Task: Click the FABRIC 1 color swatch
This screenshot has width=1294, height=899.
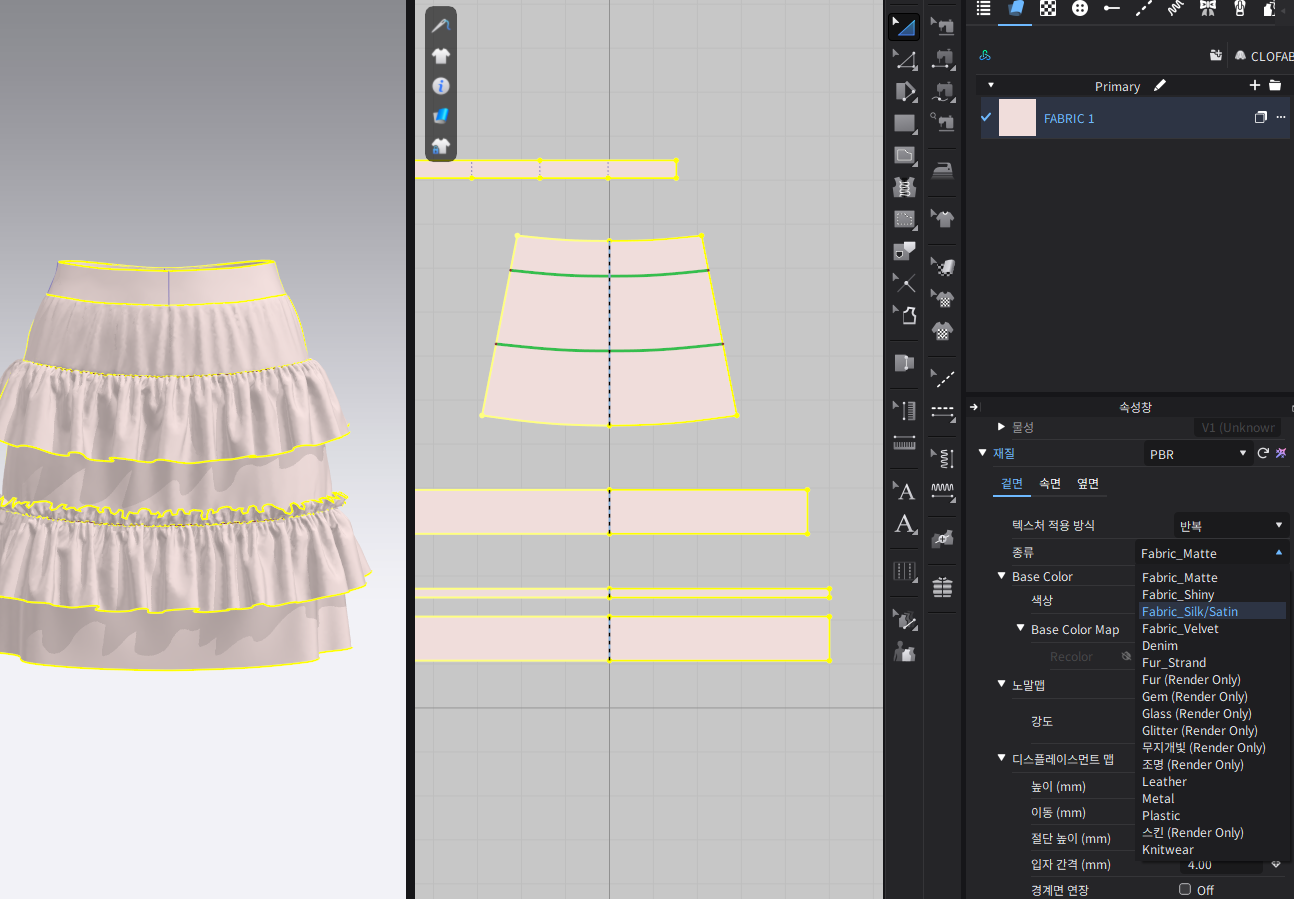Action: coord(1017,118)
